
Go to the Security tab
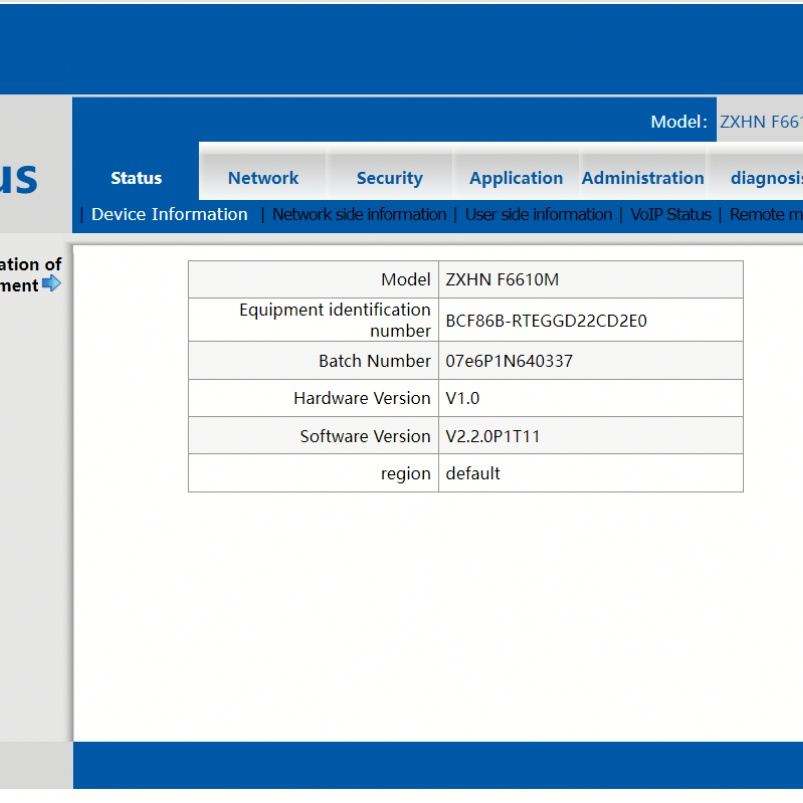pyautogui.click(x=389, y=178)
